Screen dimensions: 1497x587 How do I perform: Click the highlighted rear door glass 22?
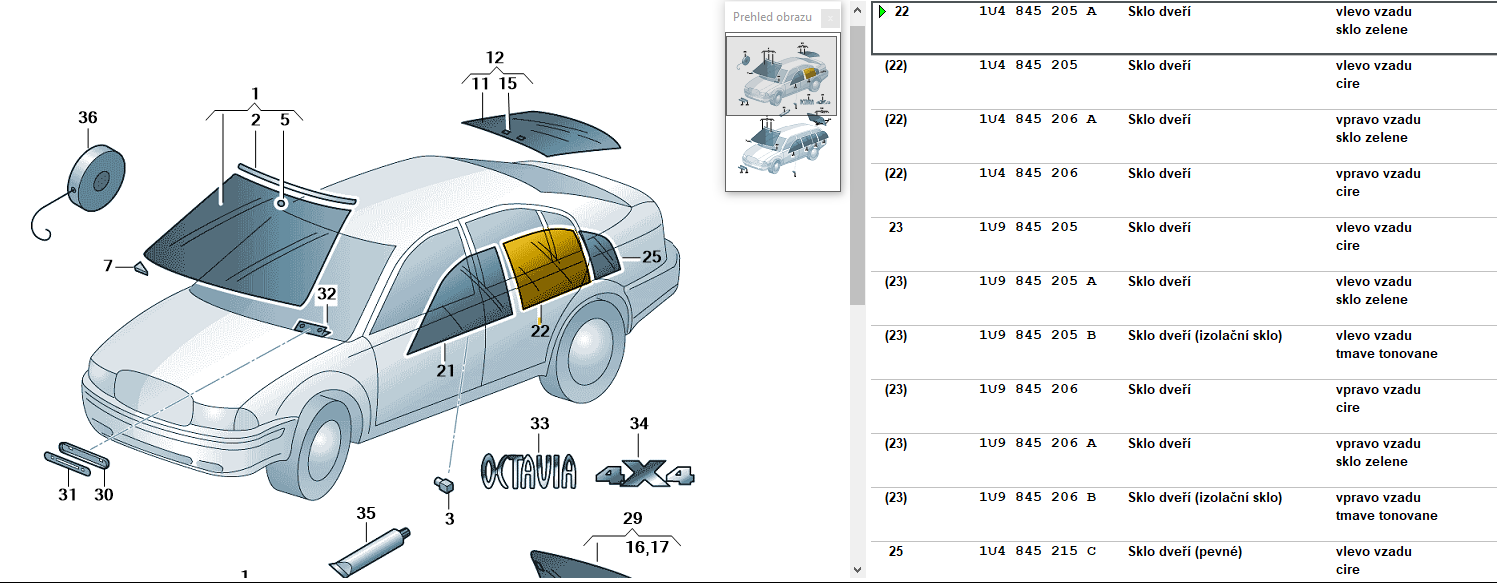pyautogui.click(x=543, y=267)
